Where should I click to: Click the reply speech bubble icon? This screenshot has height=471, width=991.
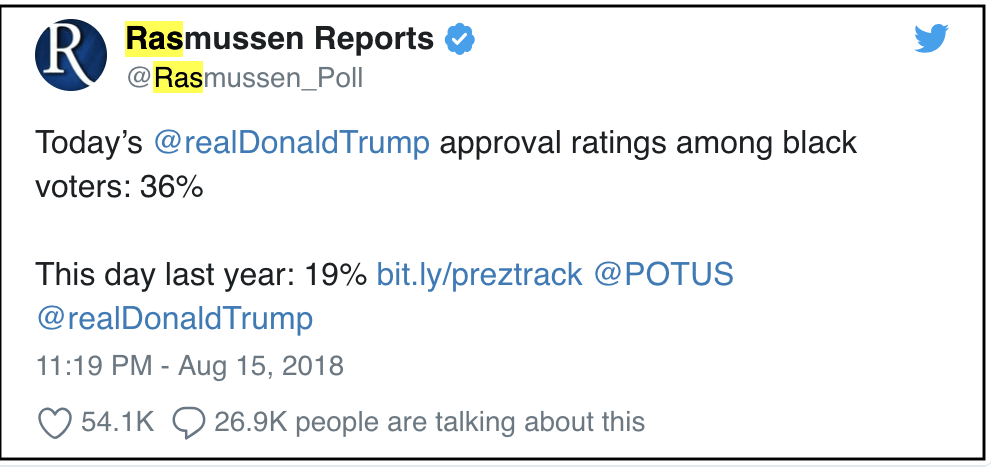point(188,422)
